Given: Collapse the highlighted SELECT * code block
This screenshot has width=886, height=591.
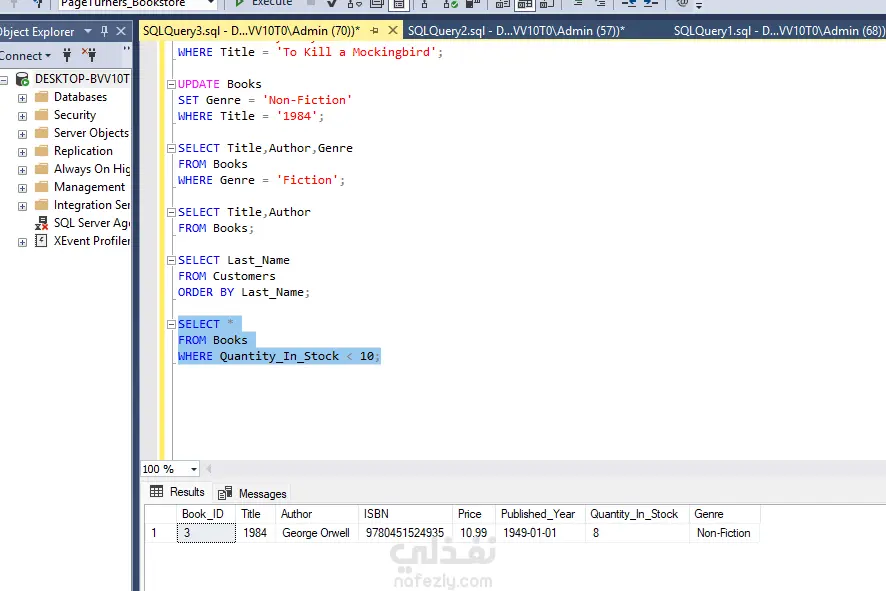Looking at the screenshot, I should (x=171, y=324).
